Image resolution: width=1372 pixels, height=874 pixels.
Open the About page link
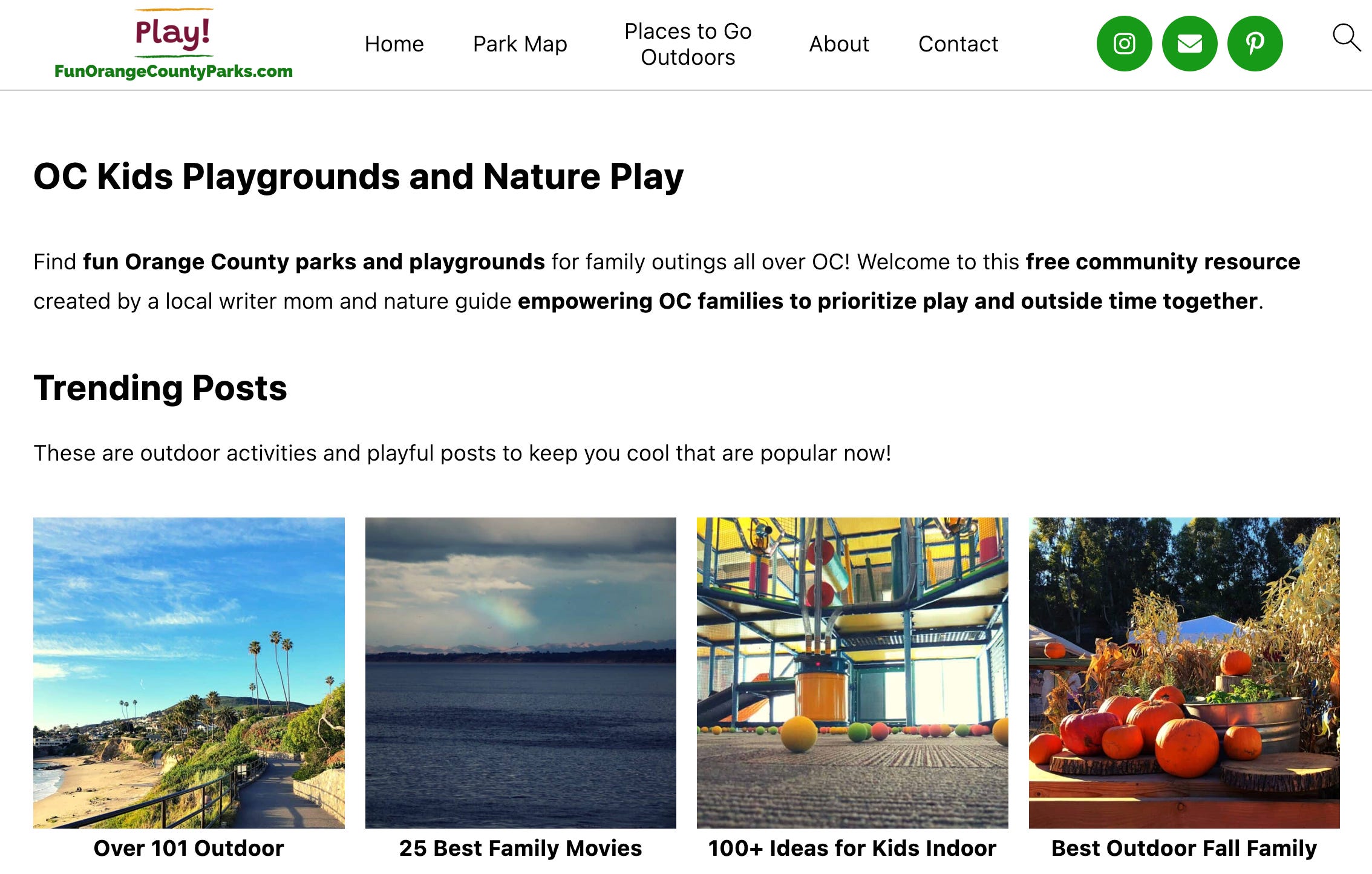[x=839, y=44]
